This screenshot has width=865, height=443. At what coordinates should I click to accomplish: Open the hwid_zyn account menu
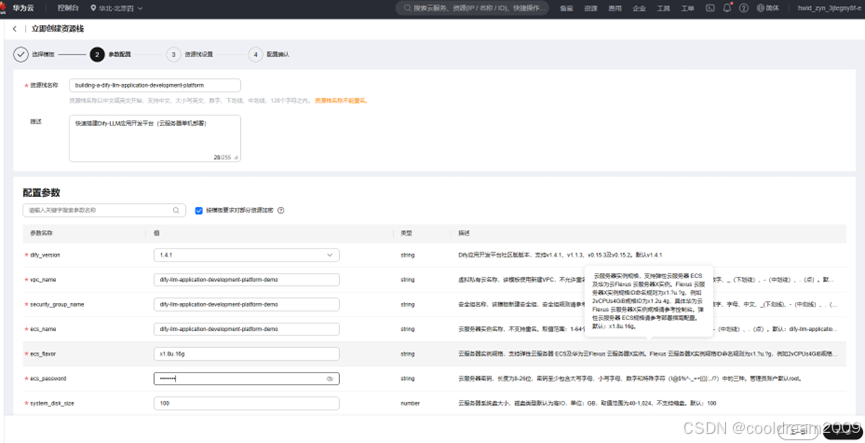[831, 8]
